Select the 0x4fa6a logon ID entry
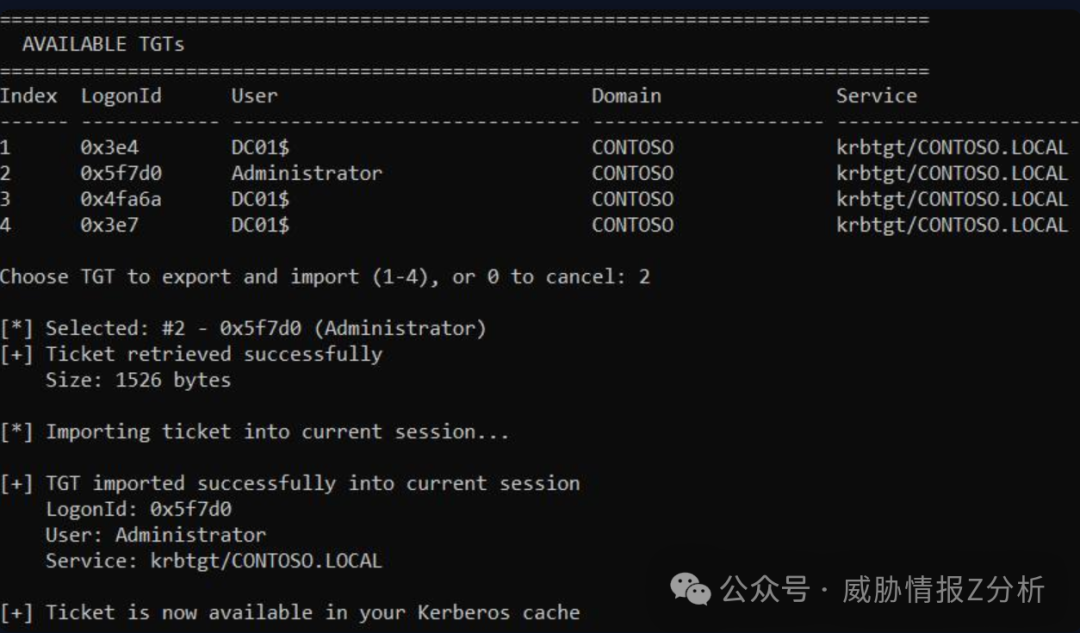1080x633 pixels. coord(121,199)
